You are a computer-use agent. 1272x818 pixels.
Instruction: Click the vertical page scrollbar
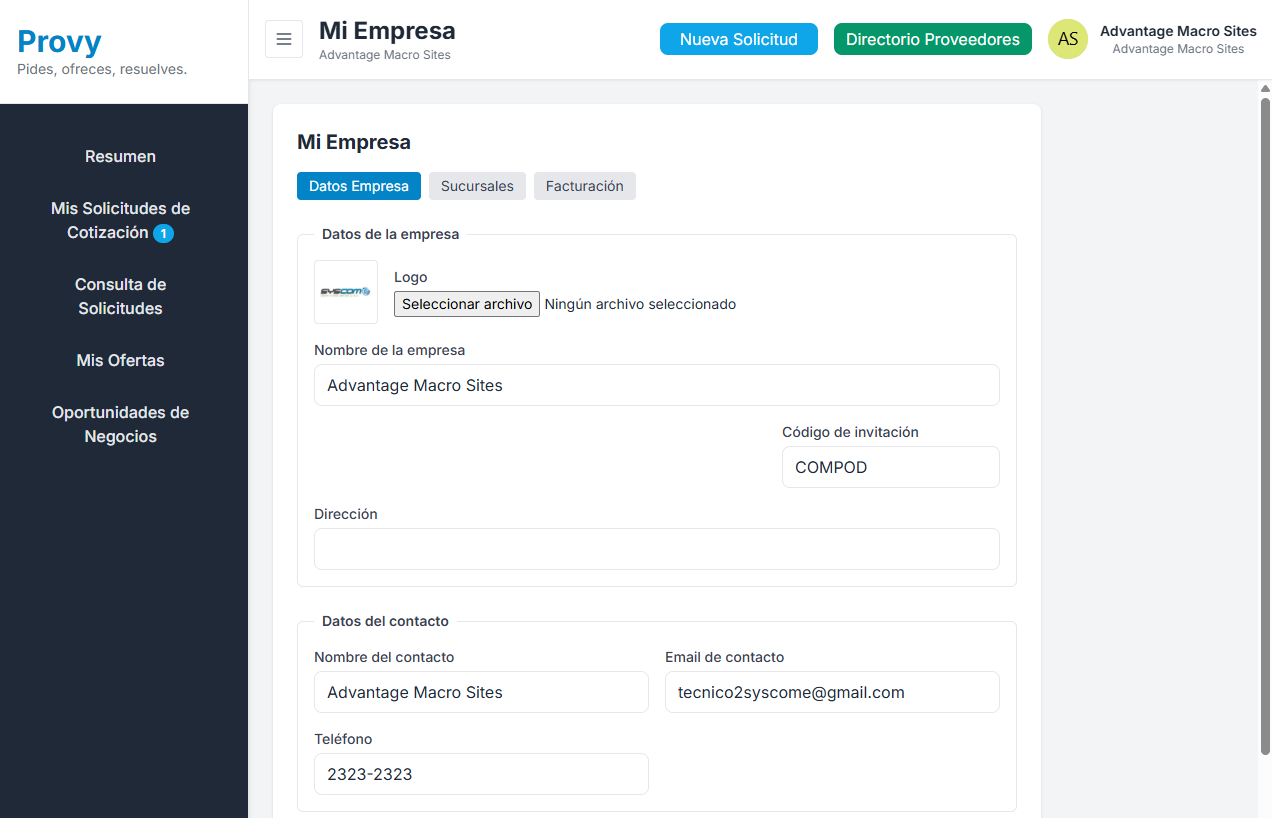1264,420
